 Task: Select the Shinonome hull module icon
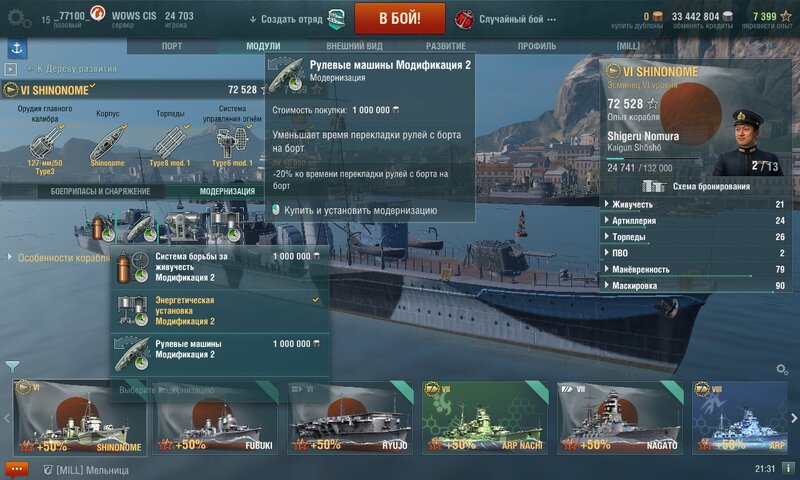click(107, 141)
